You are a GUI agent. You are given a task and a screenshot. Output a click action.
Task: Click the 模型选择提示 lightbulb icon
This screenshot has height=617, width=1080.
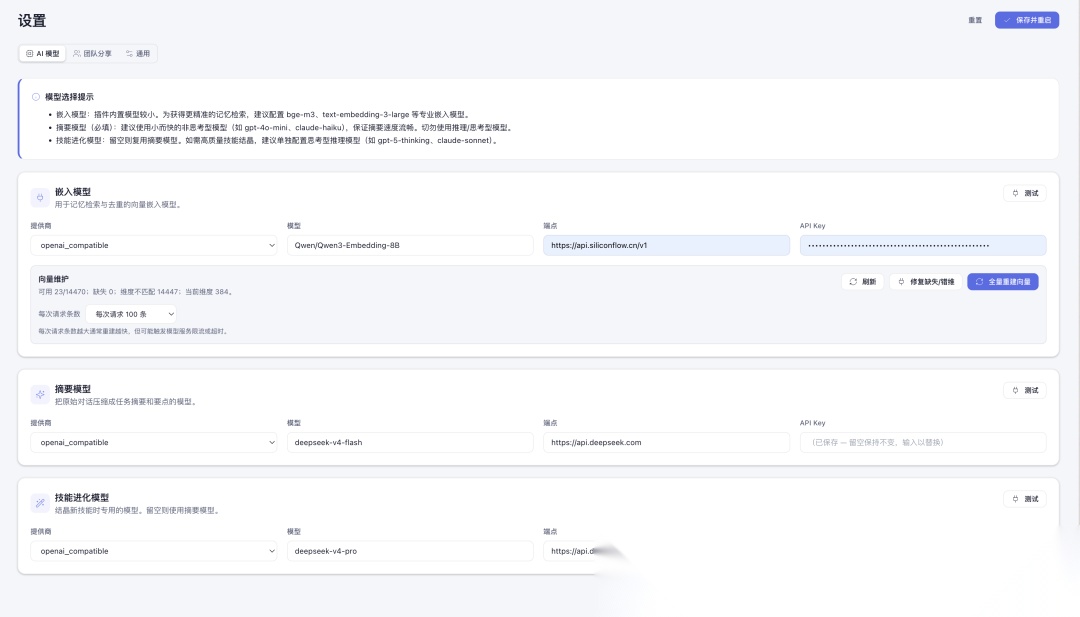tap(36, 97)
